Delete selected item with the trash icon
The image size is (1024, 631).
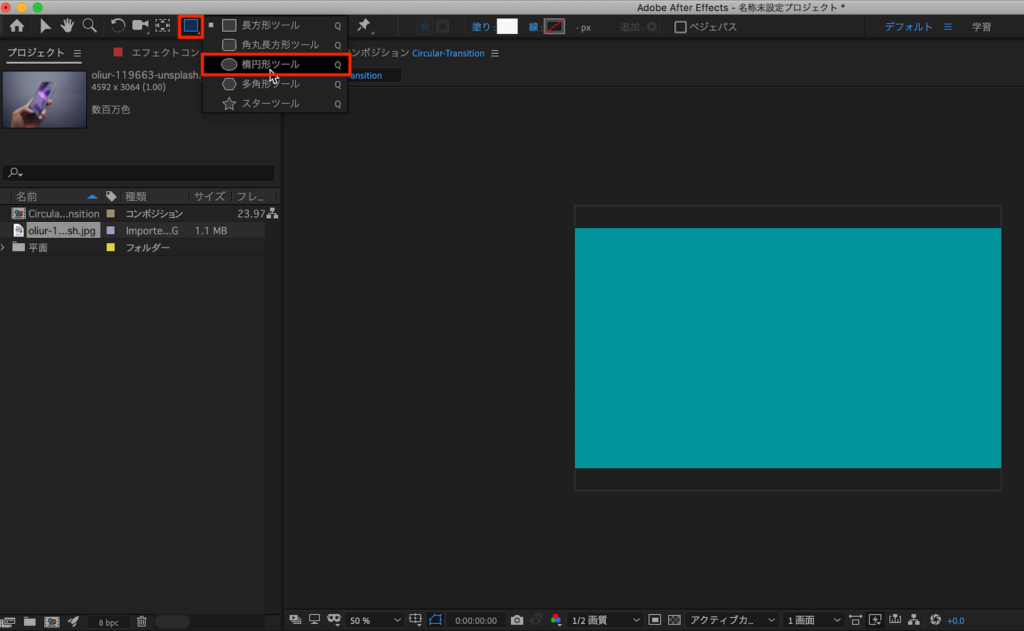click(x=141, y=621)
